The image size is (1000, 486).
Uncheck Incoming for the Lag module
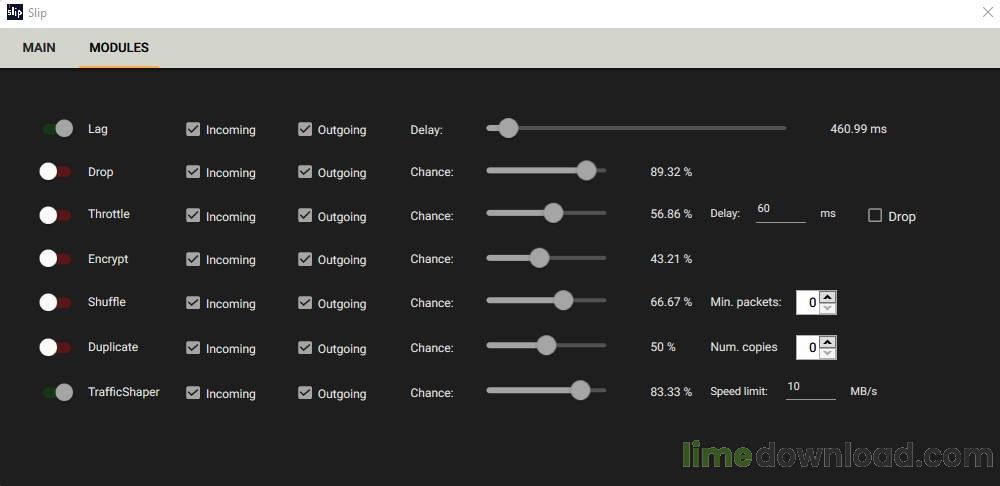coord(193,129)
